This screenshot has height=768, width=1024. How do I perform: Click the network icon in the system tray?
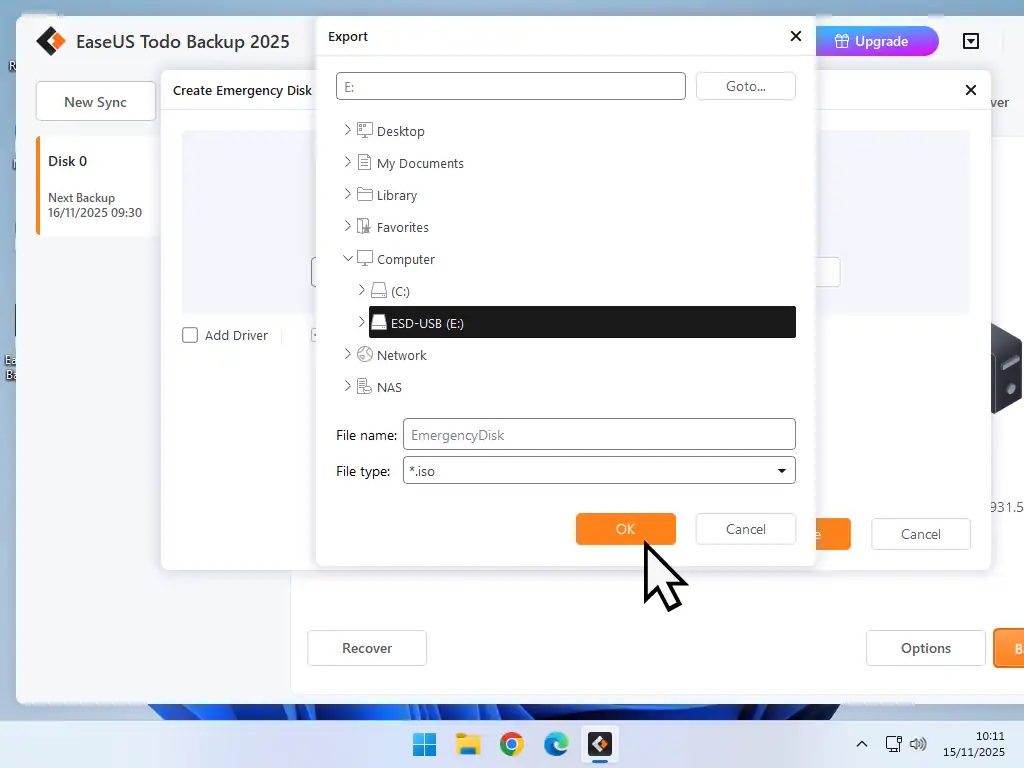click(893, 744)
